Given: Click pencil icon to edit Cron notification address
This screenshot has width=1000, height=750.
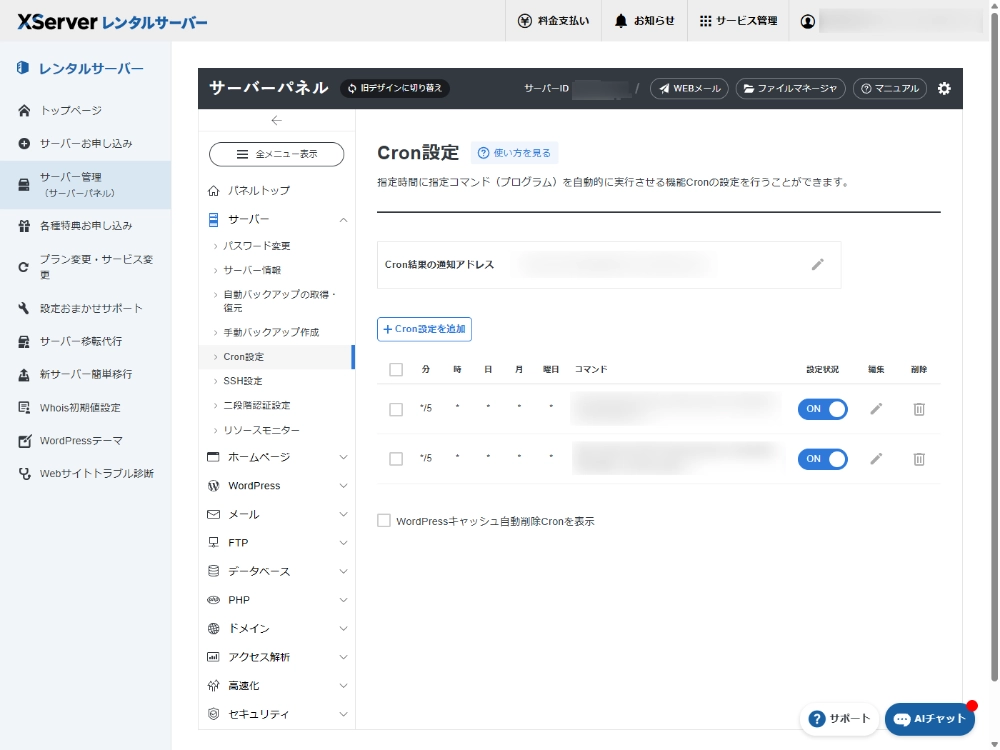Looking at the screenshot, I should 817,265.
